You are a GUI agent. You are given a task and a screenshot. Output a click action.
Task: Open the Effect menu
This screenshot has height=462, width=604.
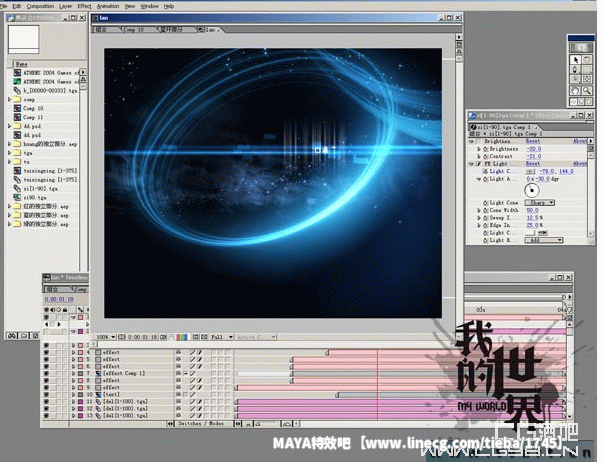84,6
